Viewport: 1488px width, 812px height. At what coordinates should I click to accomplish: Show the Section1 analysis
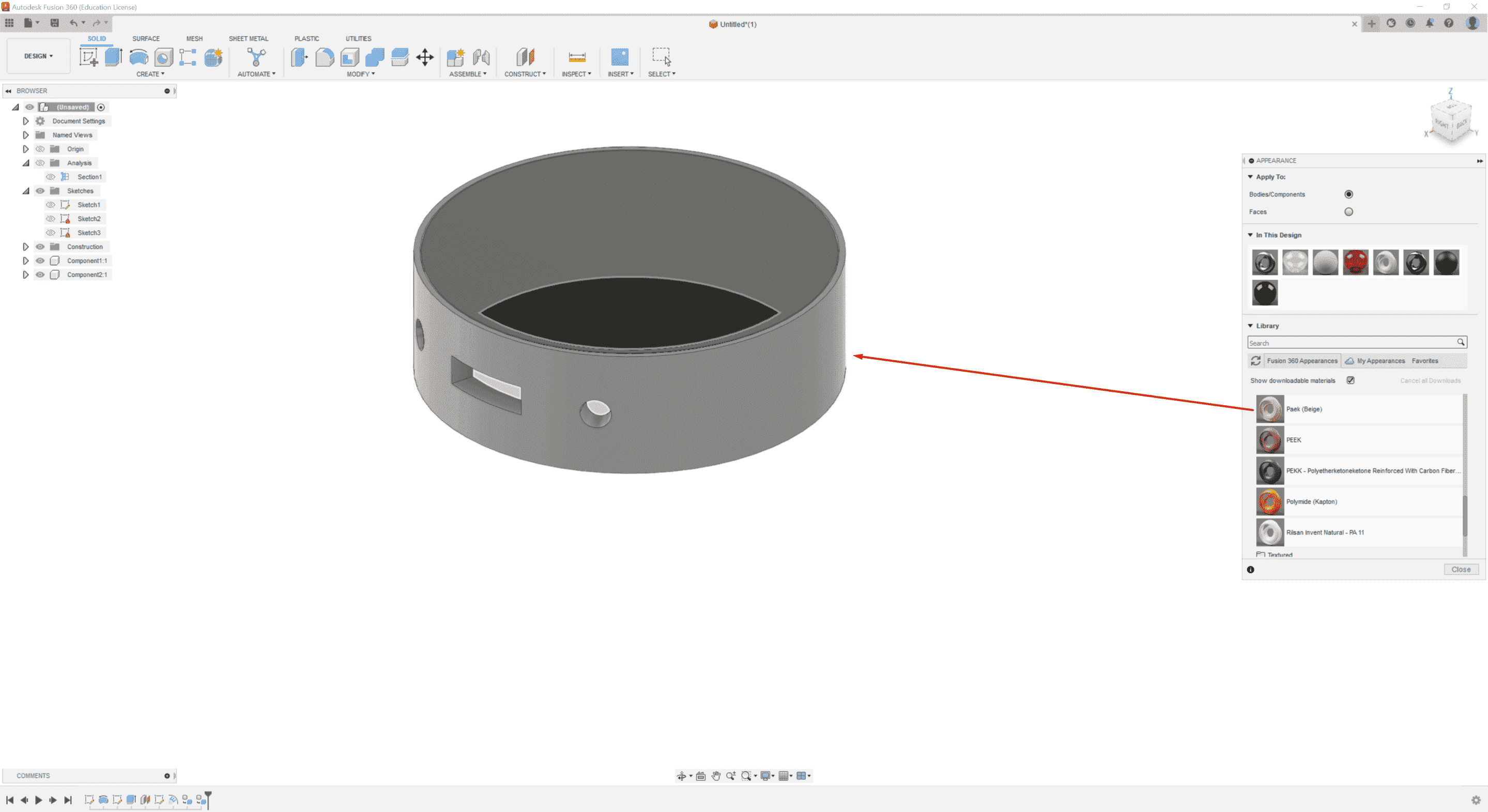pyautogui.click(x=51, y=177)
